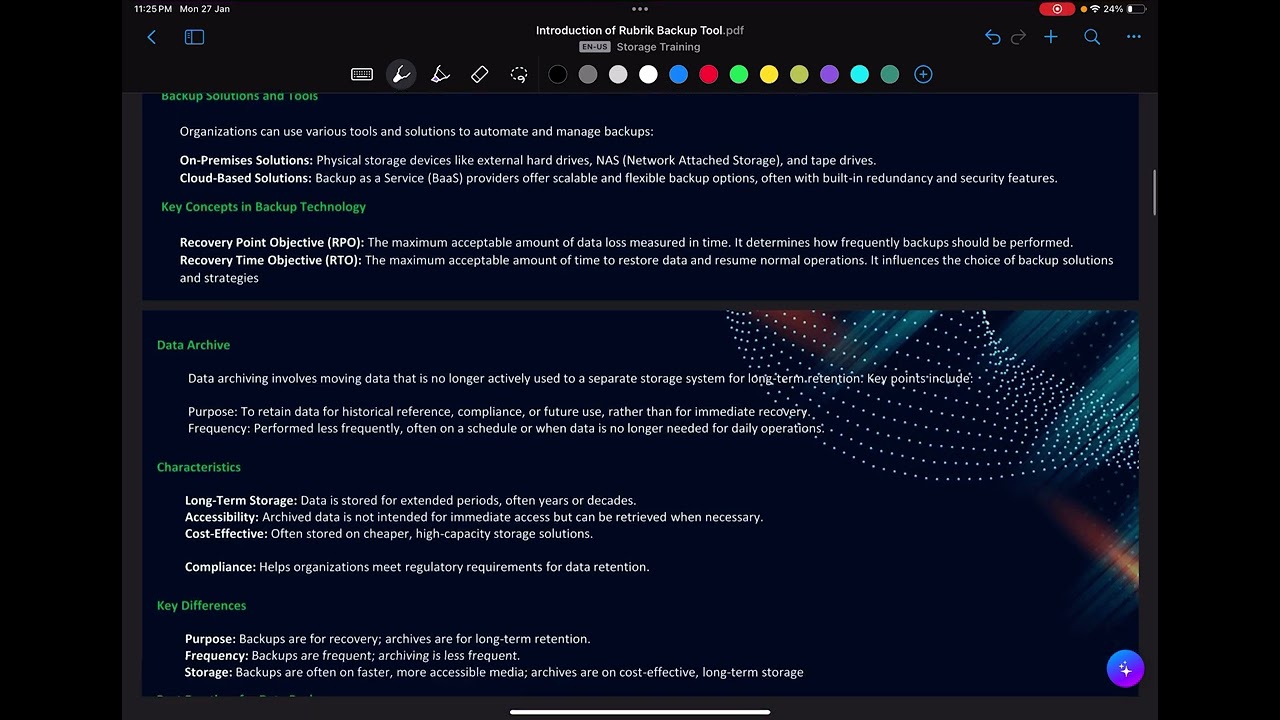Pick the yellow color swatch

pos(769,75)
